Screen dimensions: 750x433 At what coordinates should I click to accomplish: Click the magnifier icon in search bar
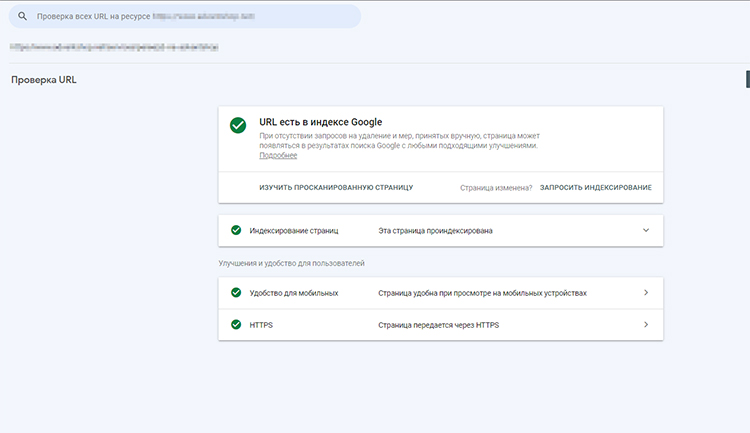23,17
